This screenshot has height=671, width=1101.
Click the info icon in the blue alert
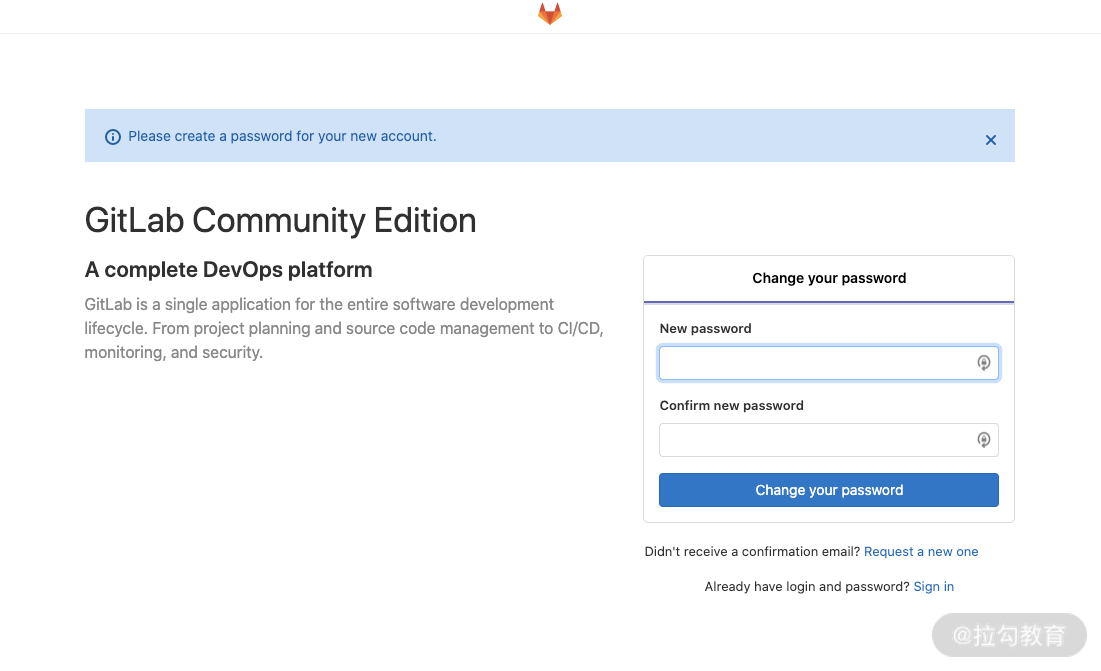113,137
